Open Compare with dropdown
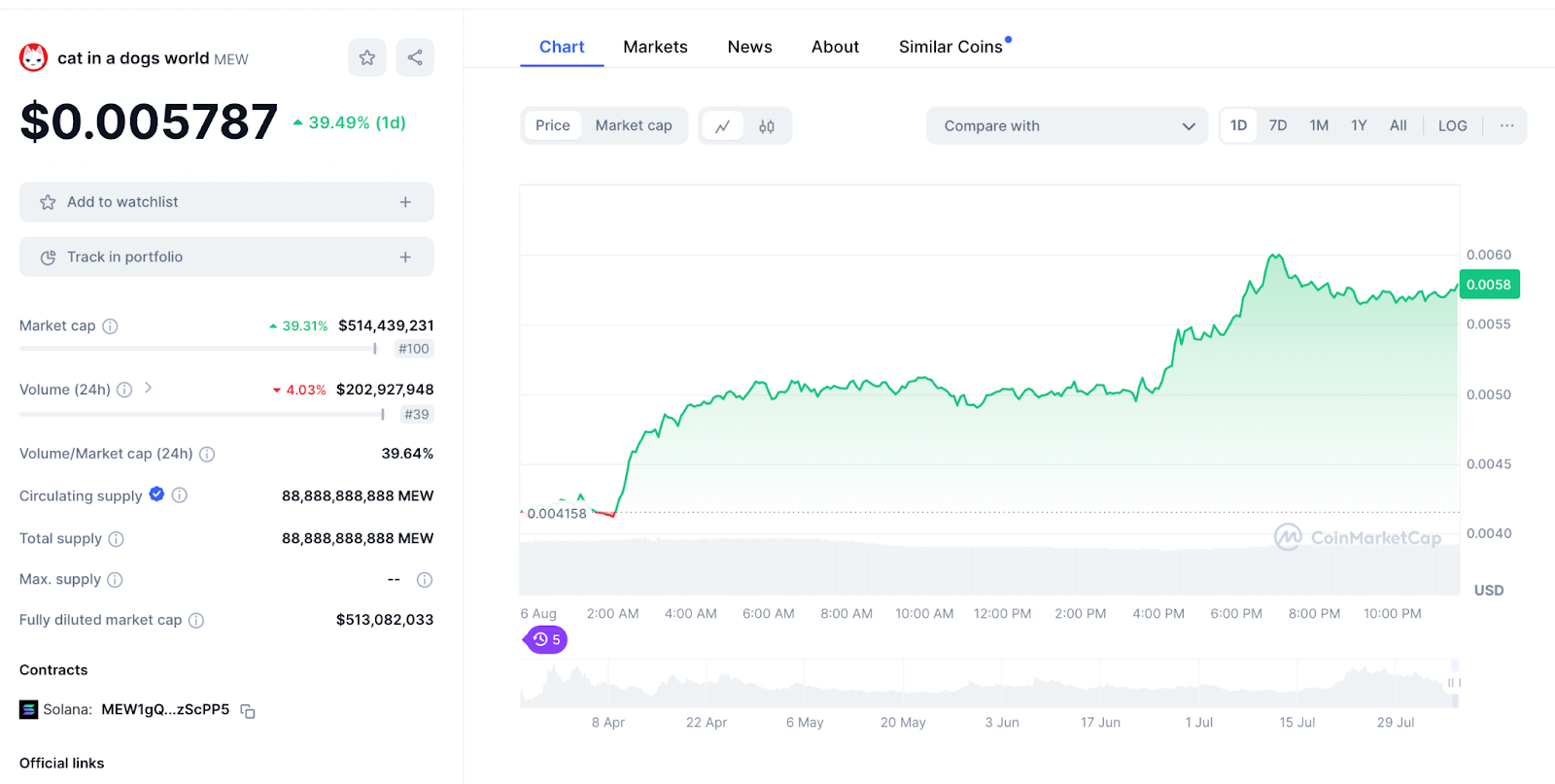The height and width of the screenshot is (784, 1555). (x=1067, y=126)
